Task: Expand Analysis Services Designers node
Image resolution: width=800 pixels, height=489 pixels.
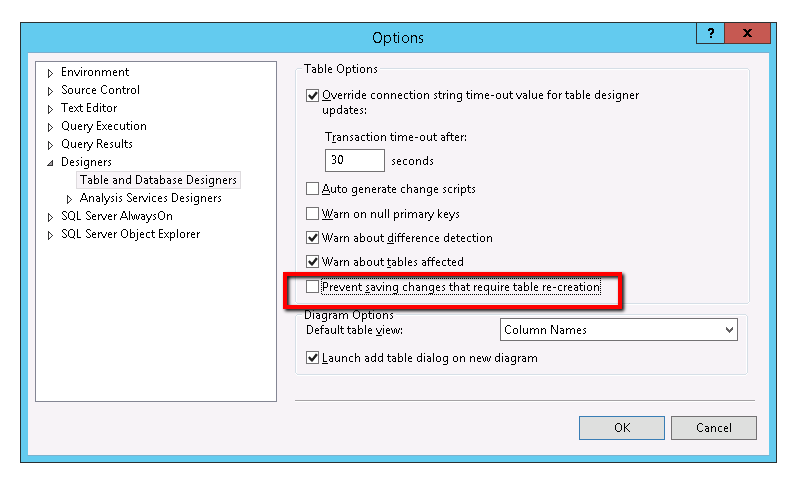Action: (69, 199)
